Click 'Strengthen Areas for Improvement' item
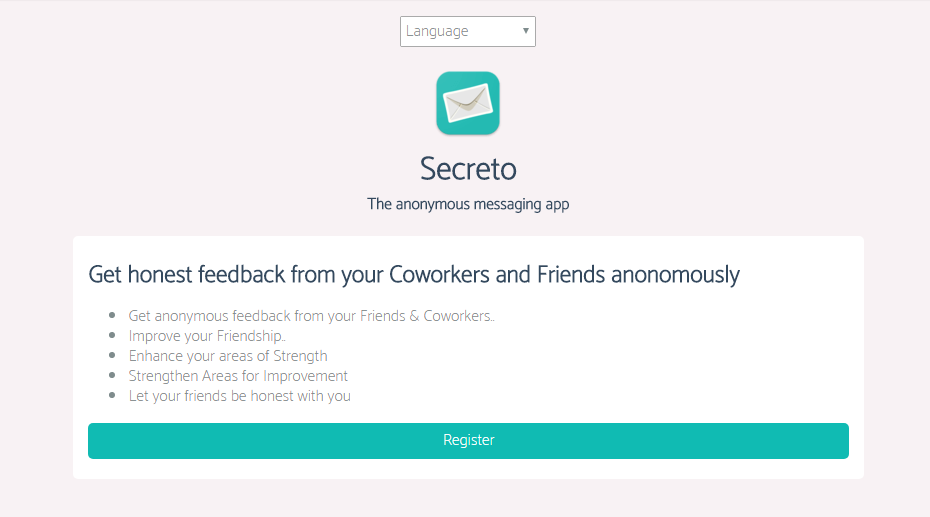This screenshot has height=517, width=930. [x=238, y=376]
